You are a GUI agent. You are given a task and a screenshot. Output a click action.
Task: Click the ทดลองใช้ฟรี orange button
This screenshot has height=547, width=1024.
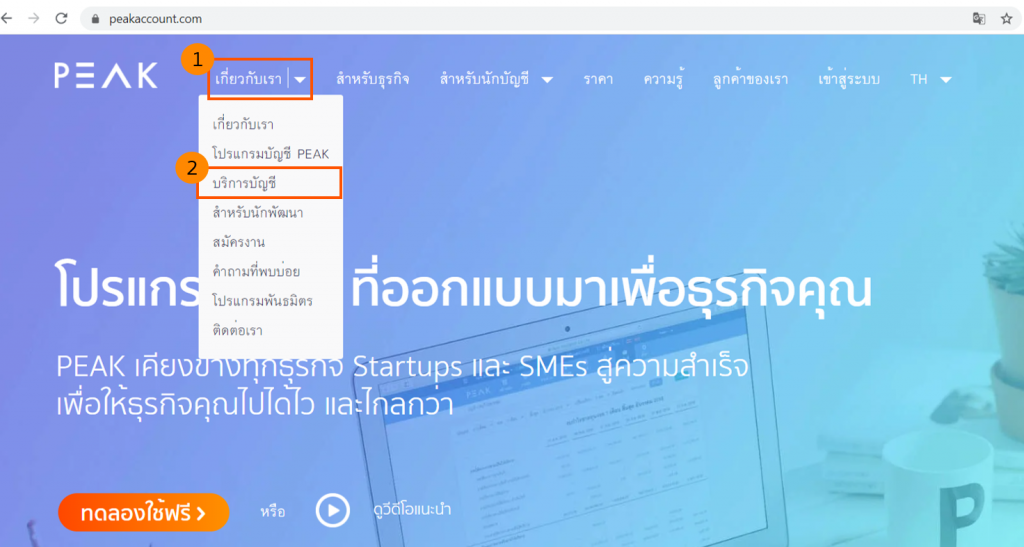(144, 512)
